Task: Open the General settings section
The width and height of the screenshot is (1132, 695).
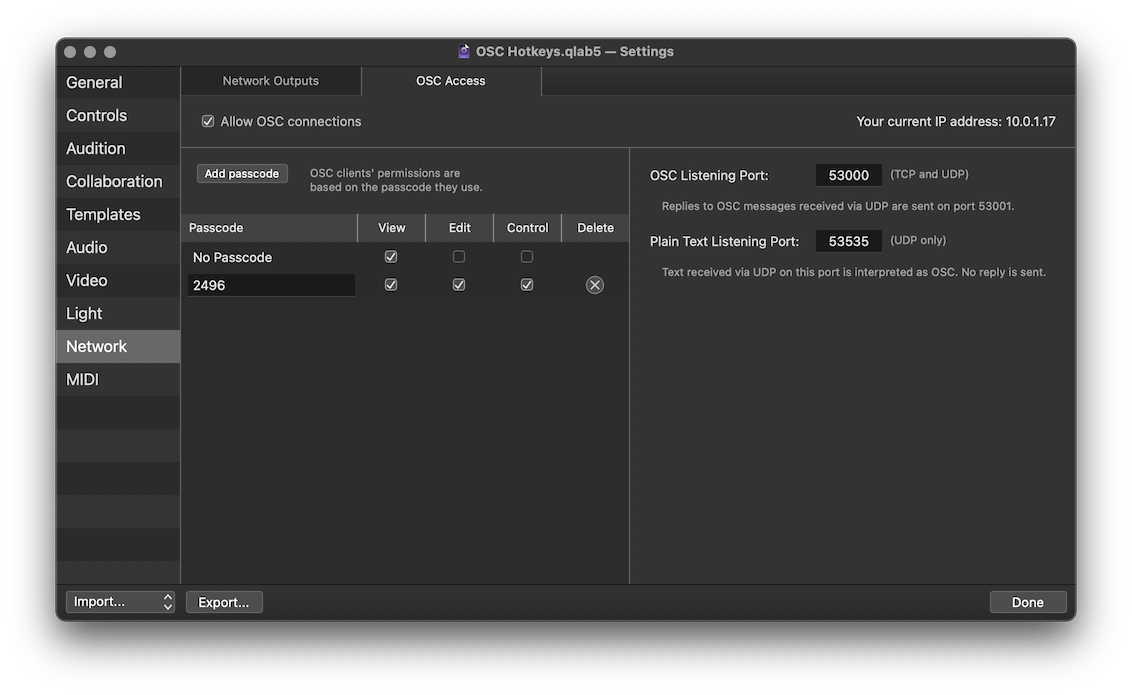Action: 94,83
